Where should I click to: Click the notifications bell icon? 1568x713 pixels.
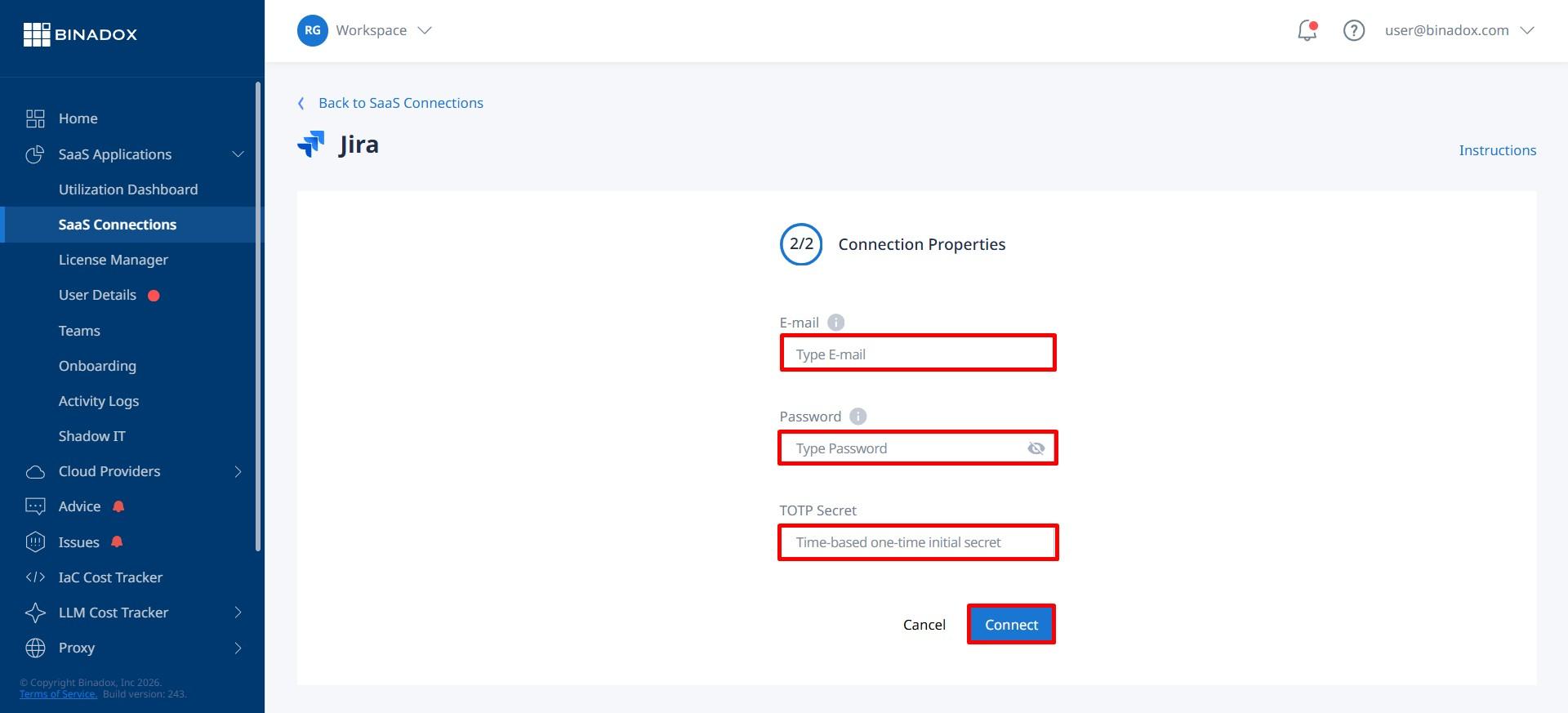pyautogui.click(x=1307, y=31)
